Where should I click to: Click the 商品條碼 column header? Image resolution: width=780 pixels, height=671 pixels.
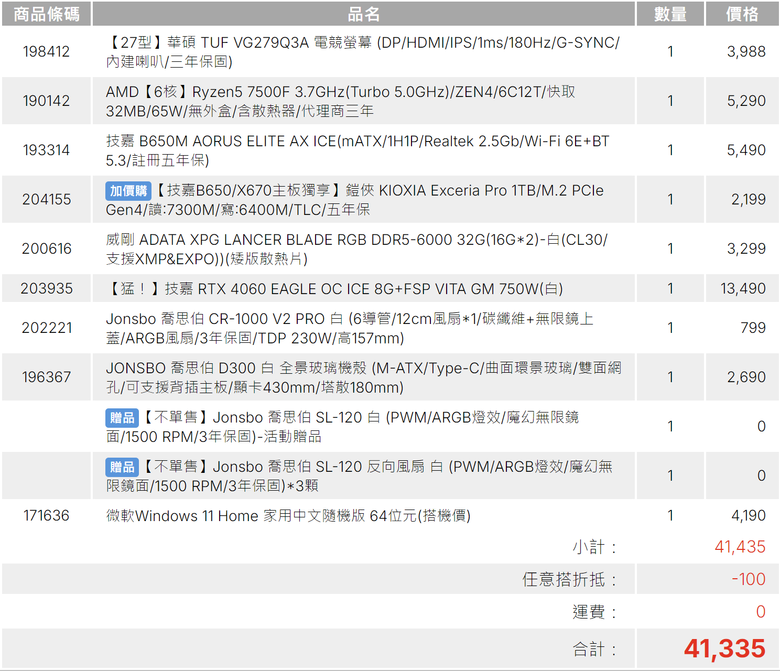[46, 14]
